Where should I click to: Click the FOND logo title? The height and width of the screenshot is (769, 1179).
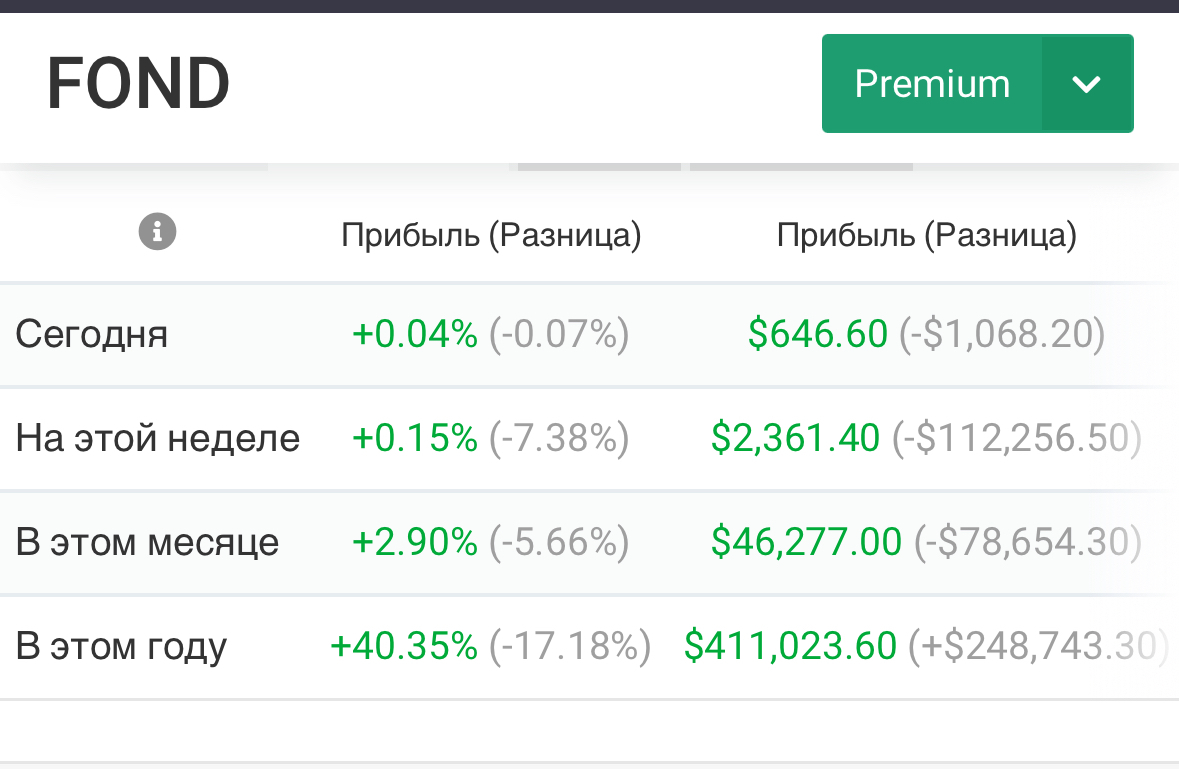coord(139,84)
